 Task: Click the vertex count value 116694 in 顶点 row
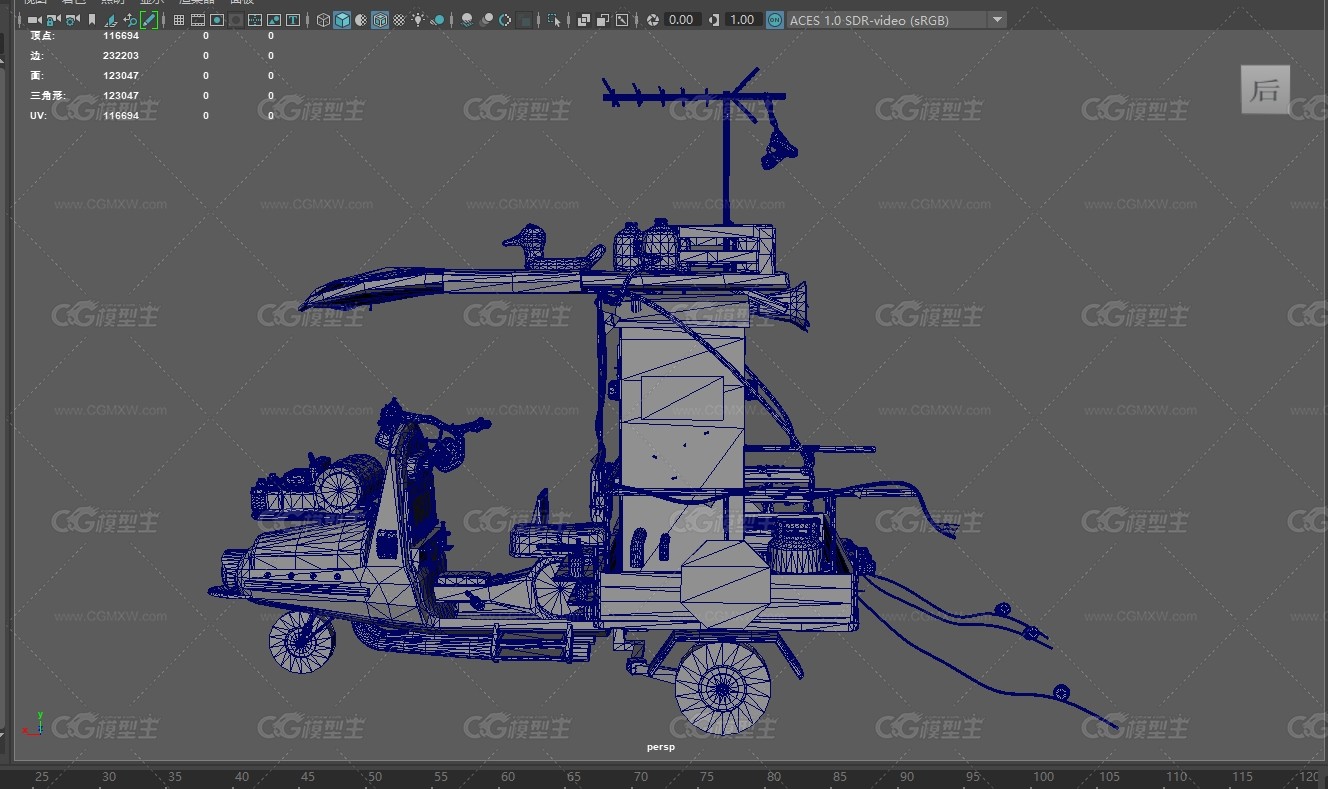(121, 36)
